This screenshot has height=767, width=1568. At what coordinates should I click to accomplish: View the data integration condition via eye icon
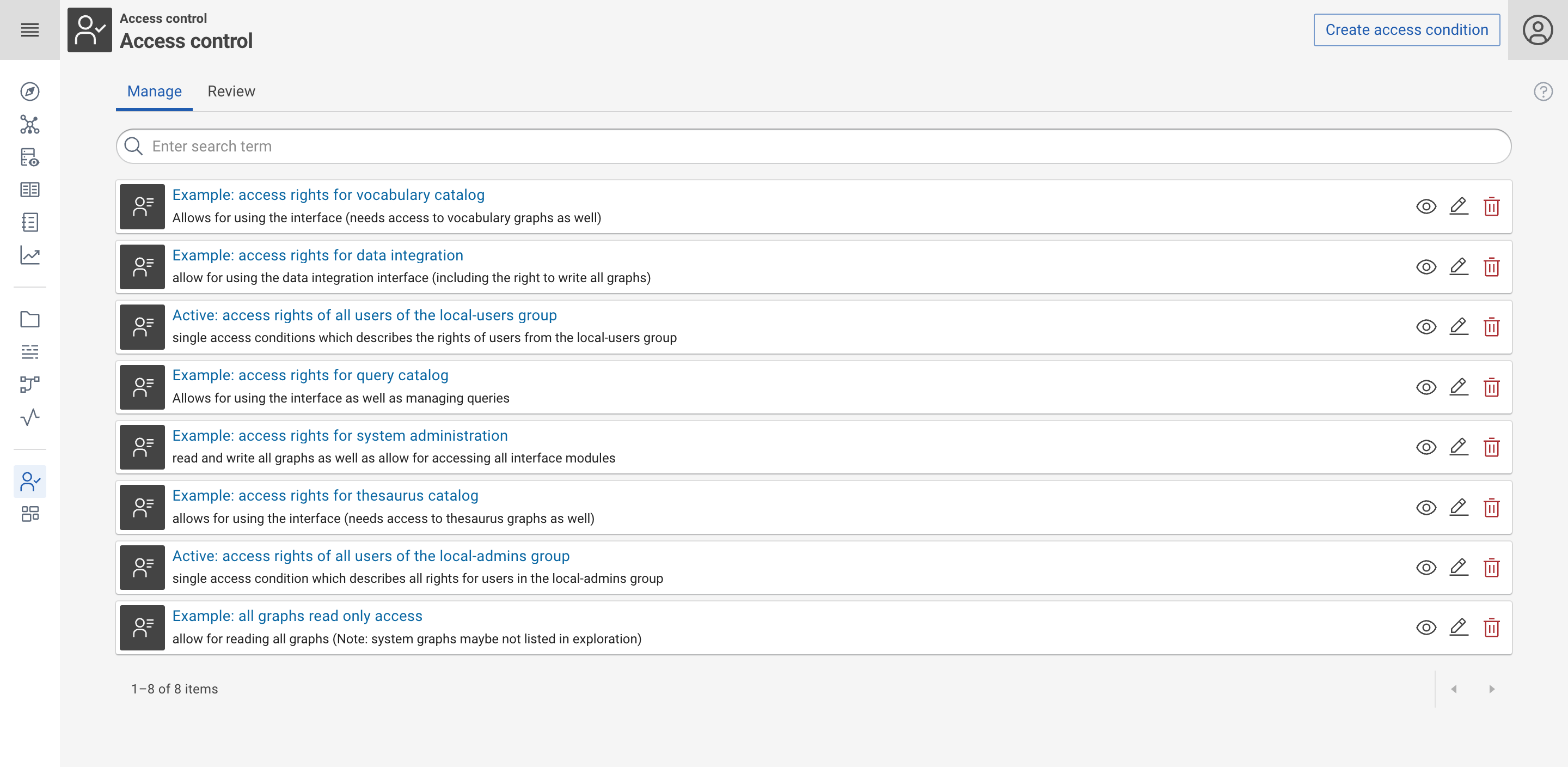point(1425,267)
